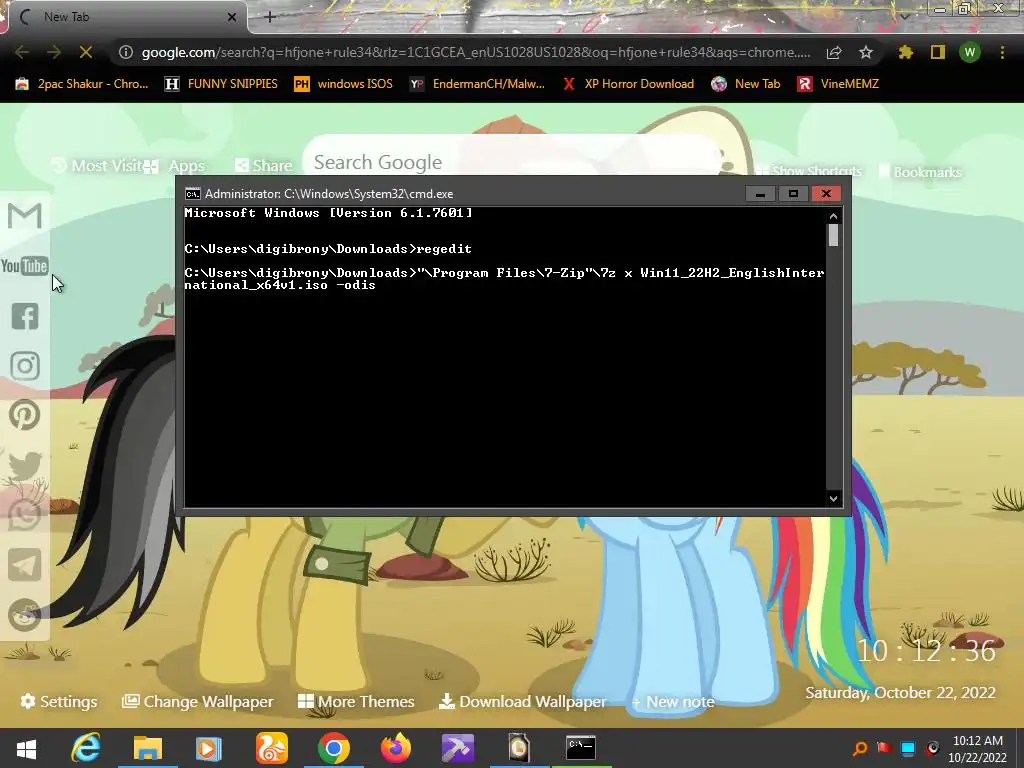Open Reddit shortcut in the sidebar
The width and height of the screenshot is (1024, 768).
(x=25, y=615)
